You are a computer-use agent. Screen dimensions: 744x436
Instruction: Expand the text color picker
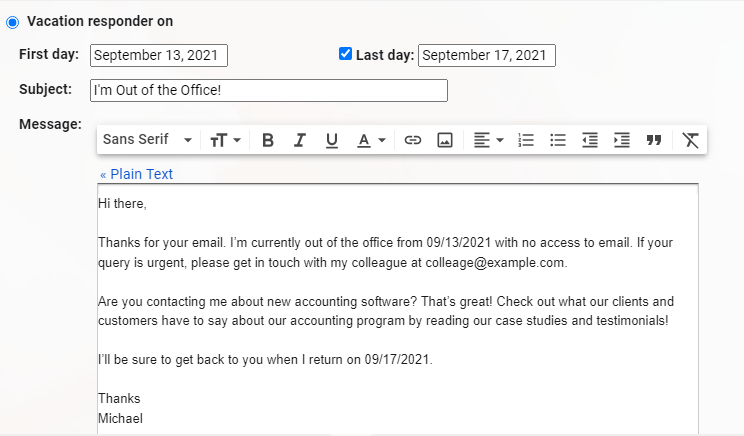click(372, 140)
